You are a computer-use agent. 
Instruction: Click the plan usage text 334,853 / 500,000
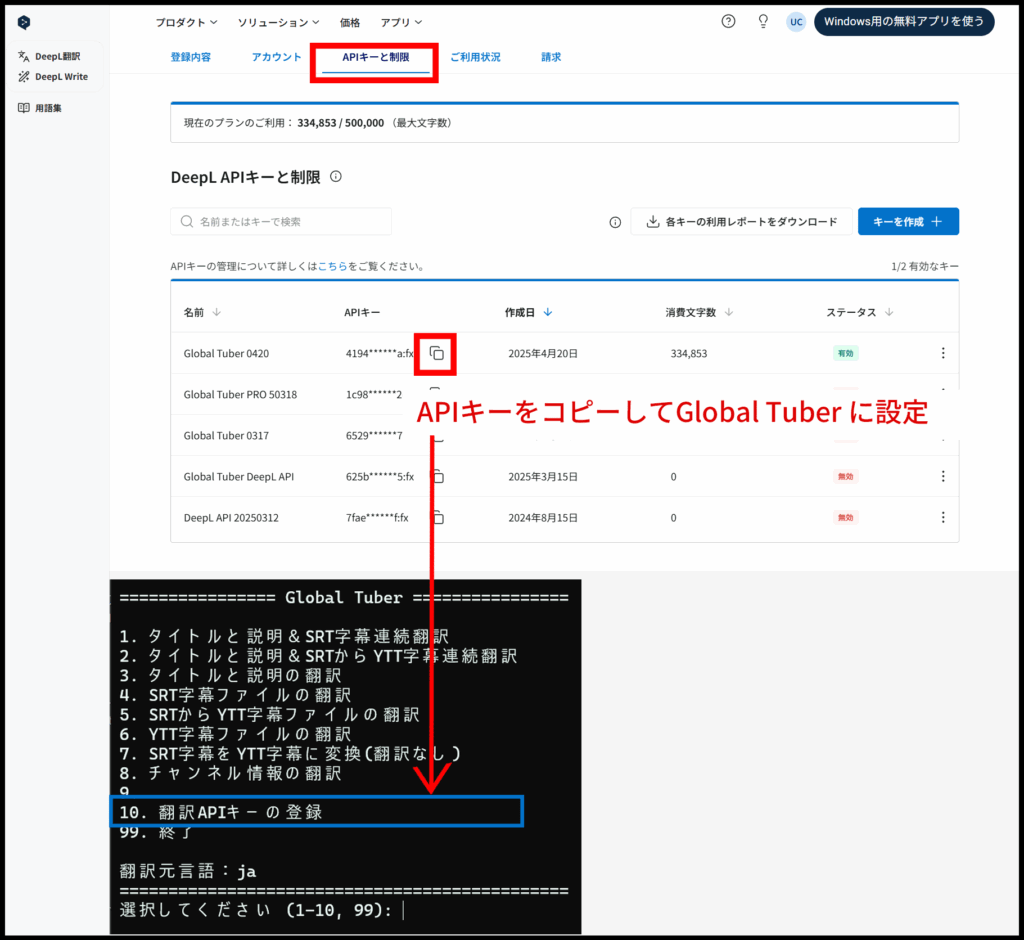click(340, 123)
